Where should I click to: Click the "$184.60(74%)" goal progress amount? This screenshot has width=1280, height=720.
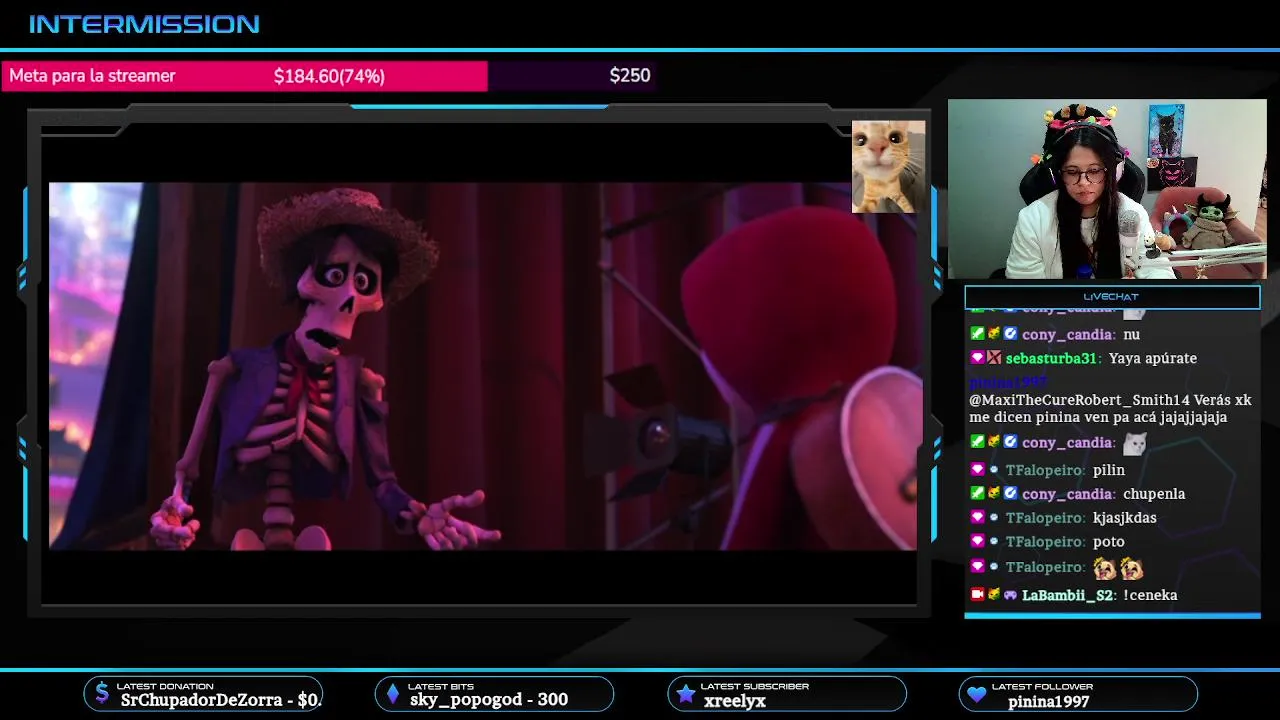[x=329, y=76]
